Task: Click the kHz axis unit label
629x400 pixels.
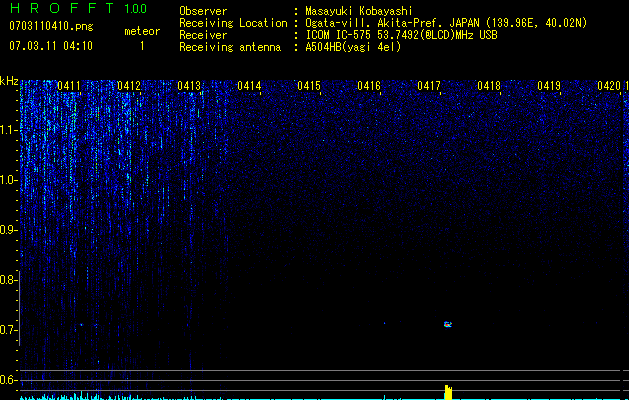Action: coord(9,81)
